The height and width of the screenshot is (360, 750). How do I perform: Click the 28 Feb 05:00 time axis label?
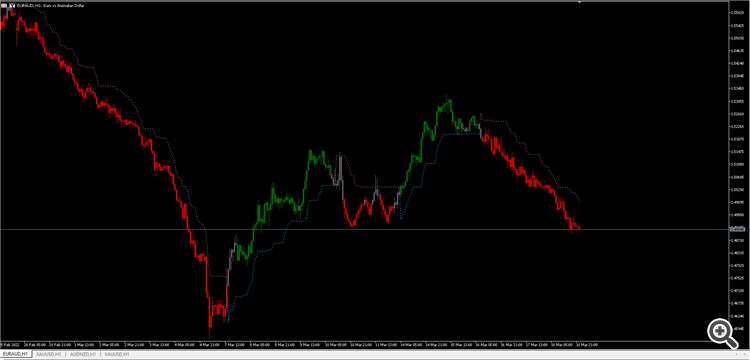pyautogui.click(x=35, y=345)
